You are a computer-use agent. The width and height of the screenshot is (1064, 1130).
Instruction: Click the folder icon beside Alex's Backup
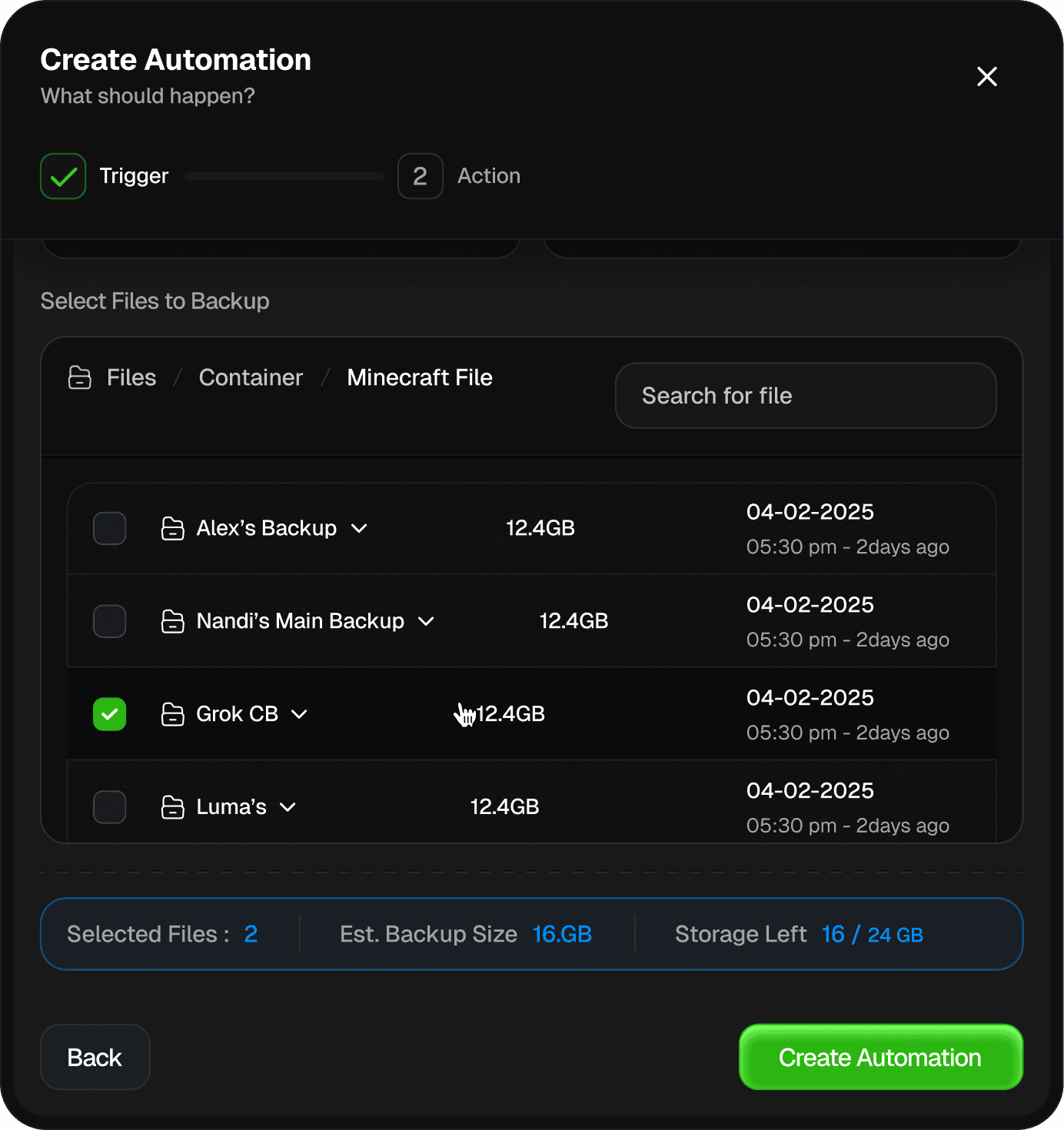tap(173, 528)
